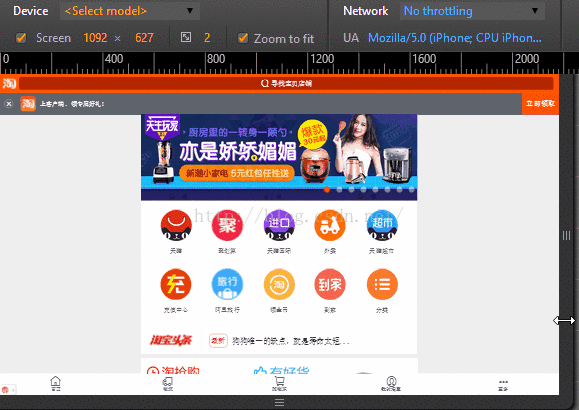The image size is (579, 410).
Task: Click the blue 有好货 section heading
Action: (282, 370)
